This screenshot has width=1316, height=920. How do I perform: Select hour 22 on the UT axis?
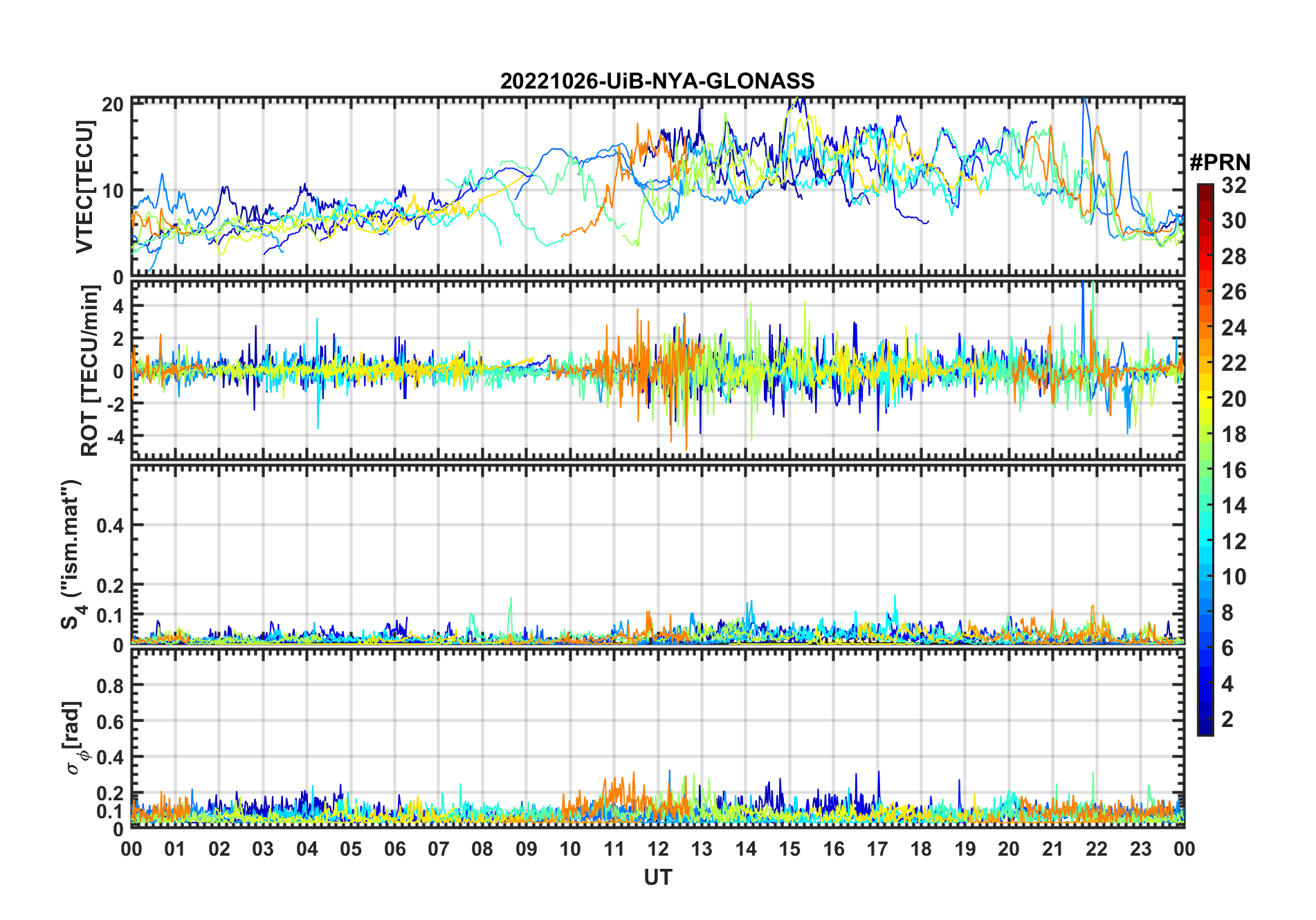(1097, 849)
